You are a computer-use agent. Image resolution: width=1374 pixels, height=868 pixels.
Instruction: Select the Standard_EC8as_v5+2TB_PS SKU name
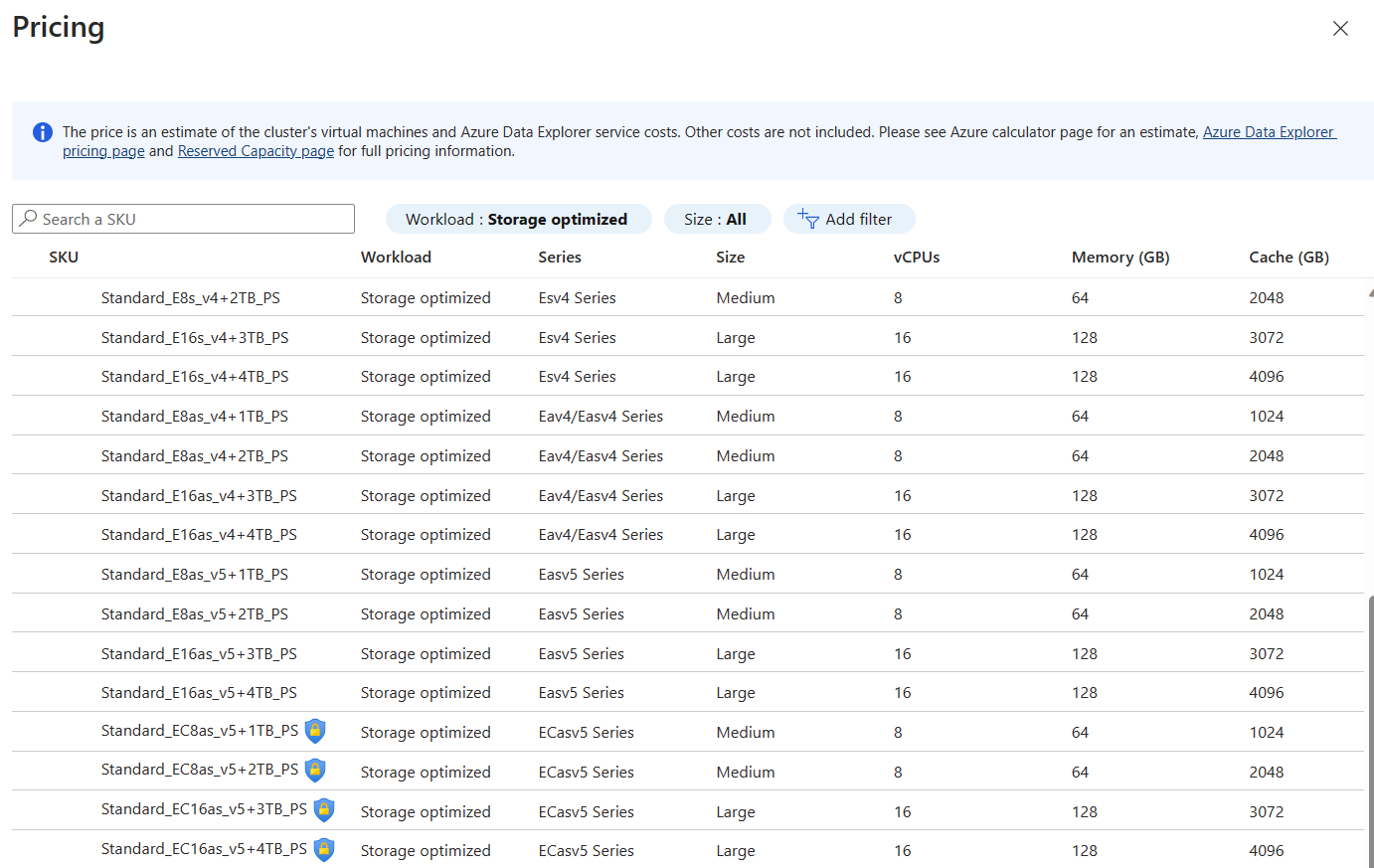(x=200, y=769)
